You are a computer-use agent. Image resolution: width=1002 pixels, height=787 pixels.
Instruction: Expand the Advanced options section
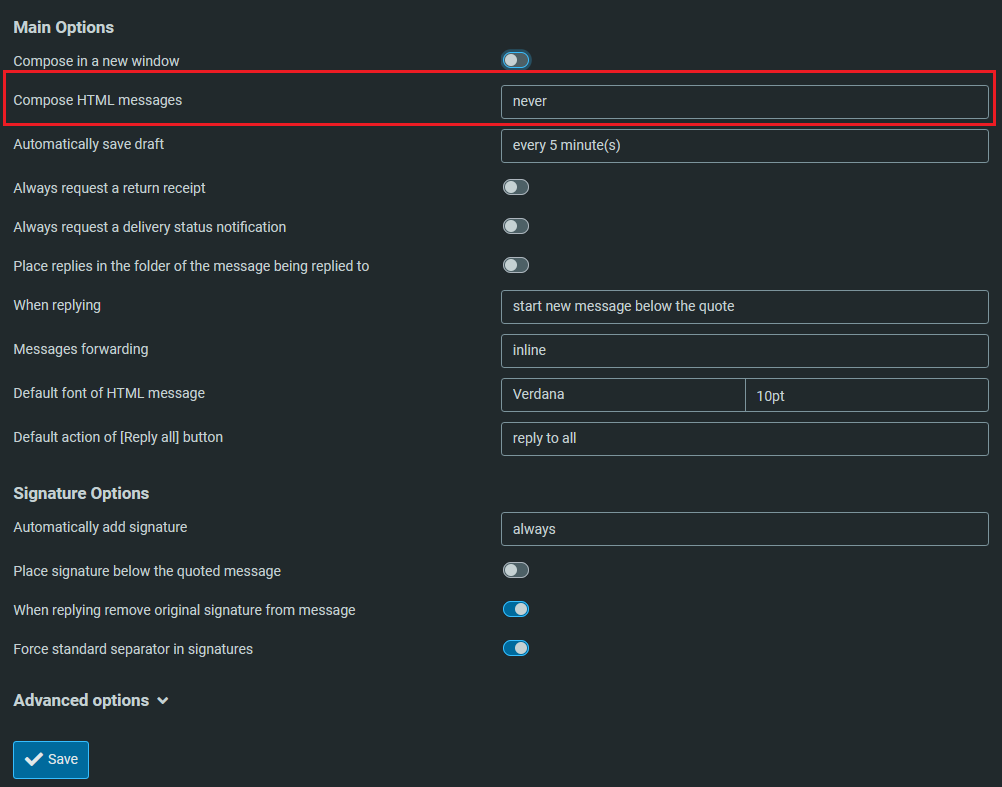tap(82, 700)
